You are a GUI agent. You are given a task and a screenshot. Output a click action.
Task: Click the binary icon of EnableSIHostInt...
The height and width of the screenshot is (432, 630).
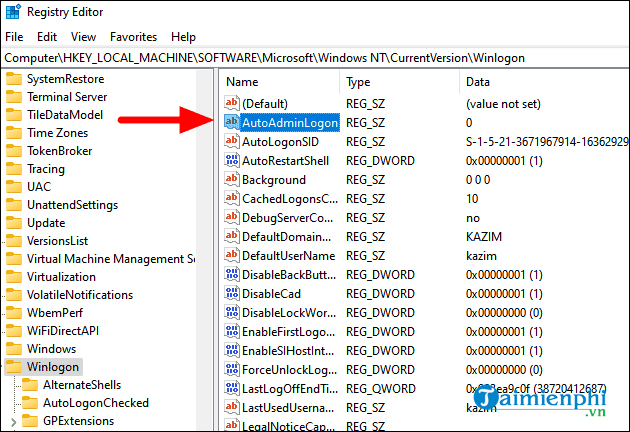232,351
